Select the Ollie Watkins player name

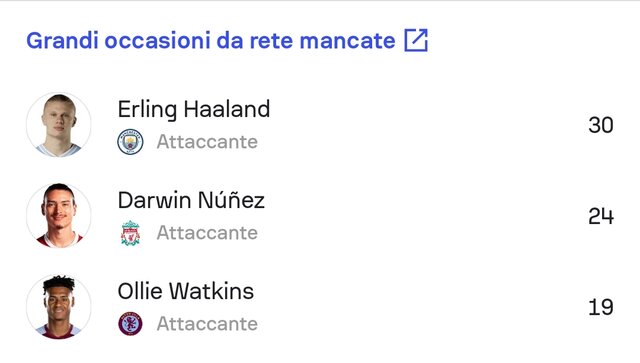(x=186, y=291)
